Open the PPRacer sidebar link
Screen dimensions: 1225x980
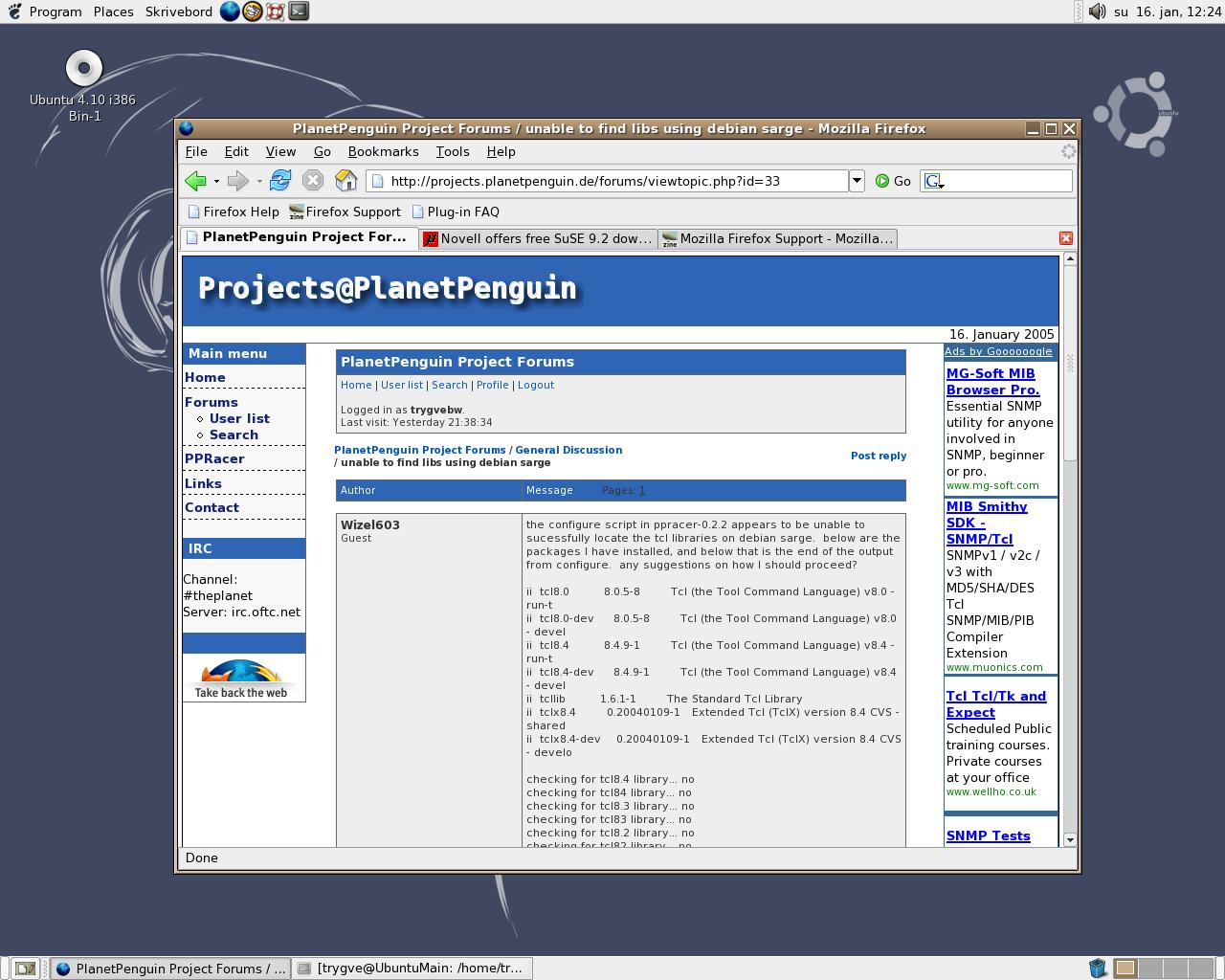(x=214, y=458)
